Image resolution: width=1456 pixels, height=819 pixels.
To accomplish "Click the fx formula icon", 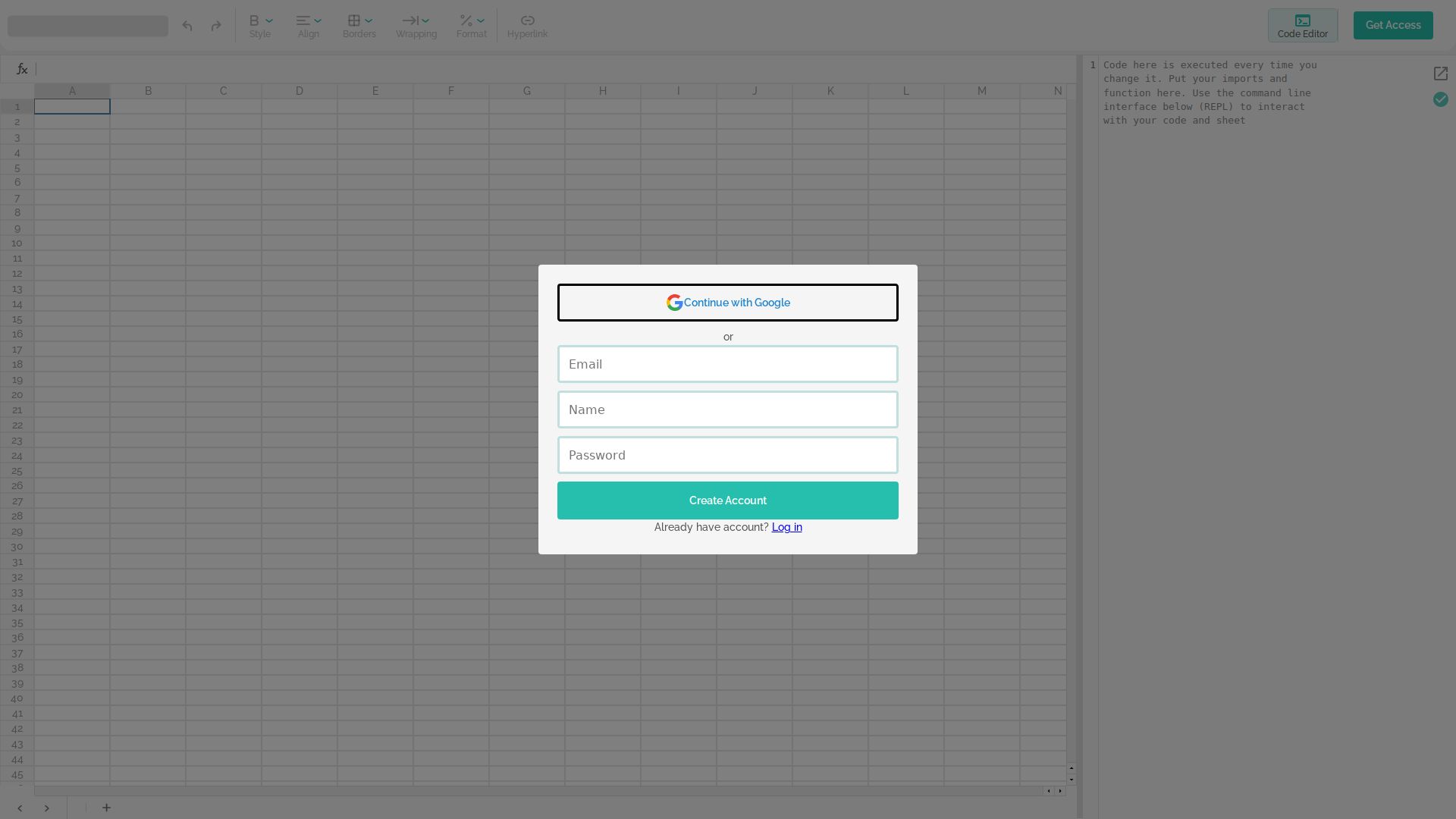I will pos(22,69).
